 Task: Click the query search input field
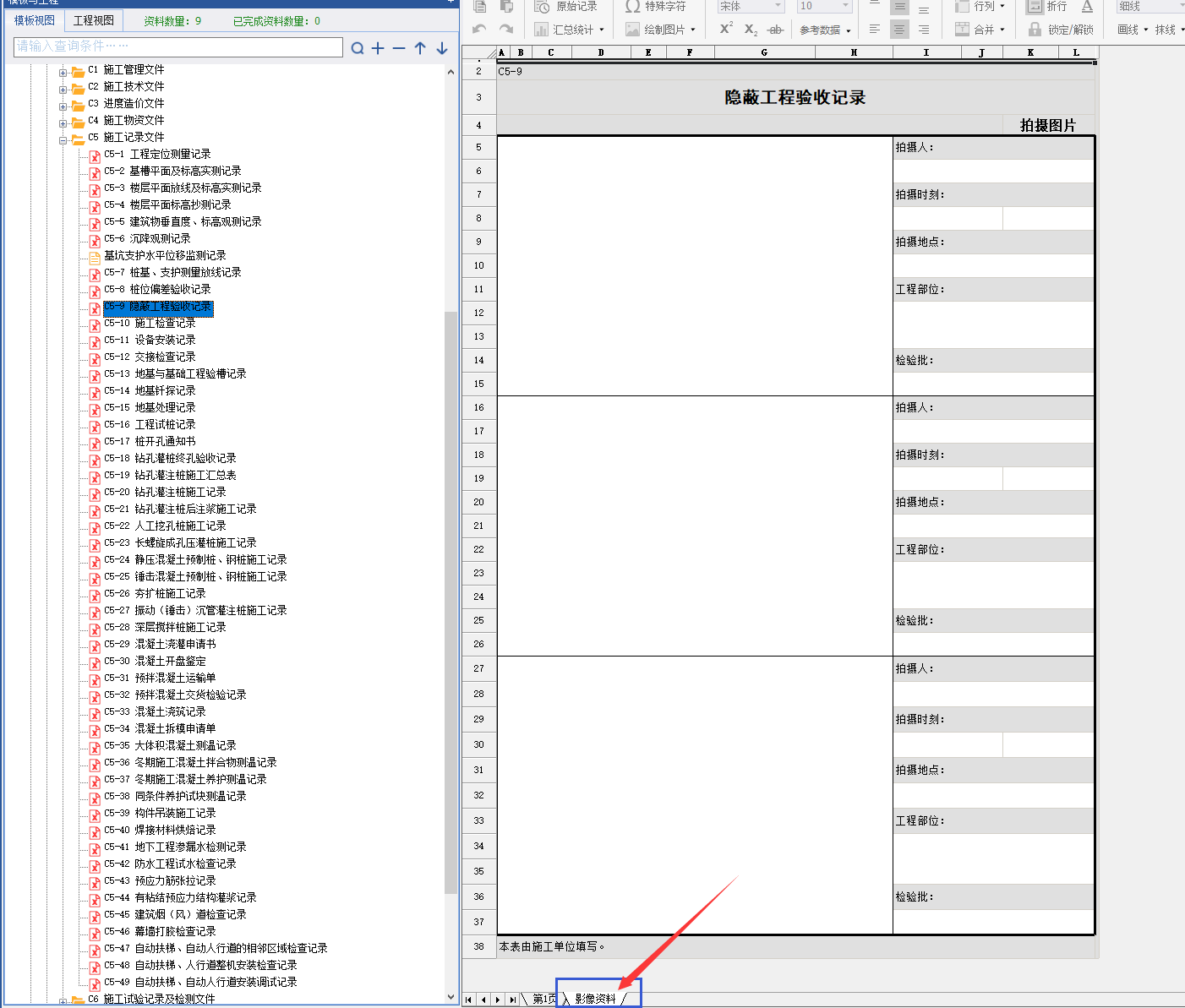click(x=178, y=46)
